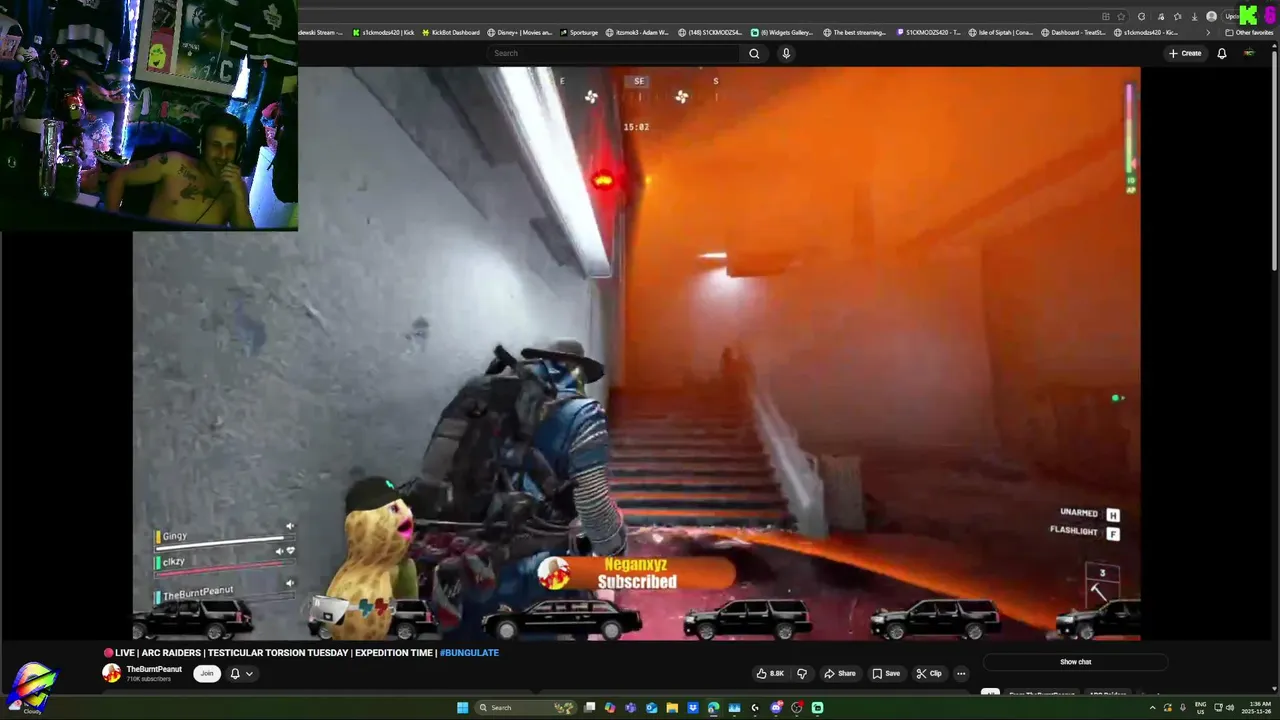Viewport: 1280px width, 720px height.
Task: Open ENG US language switcher
Action: click(x=1200, y=708)
